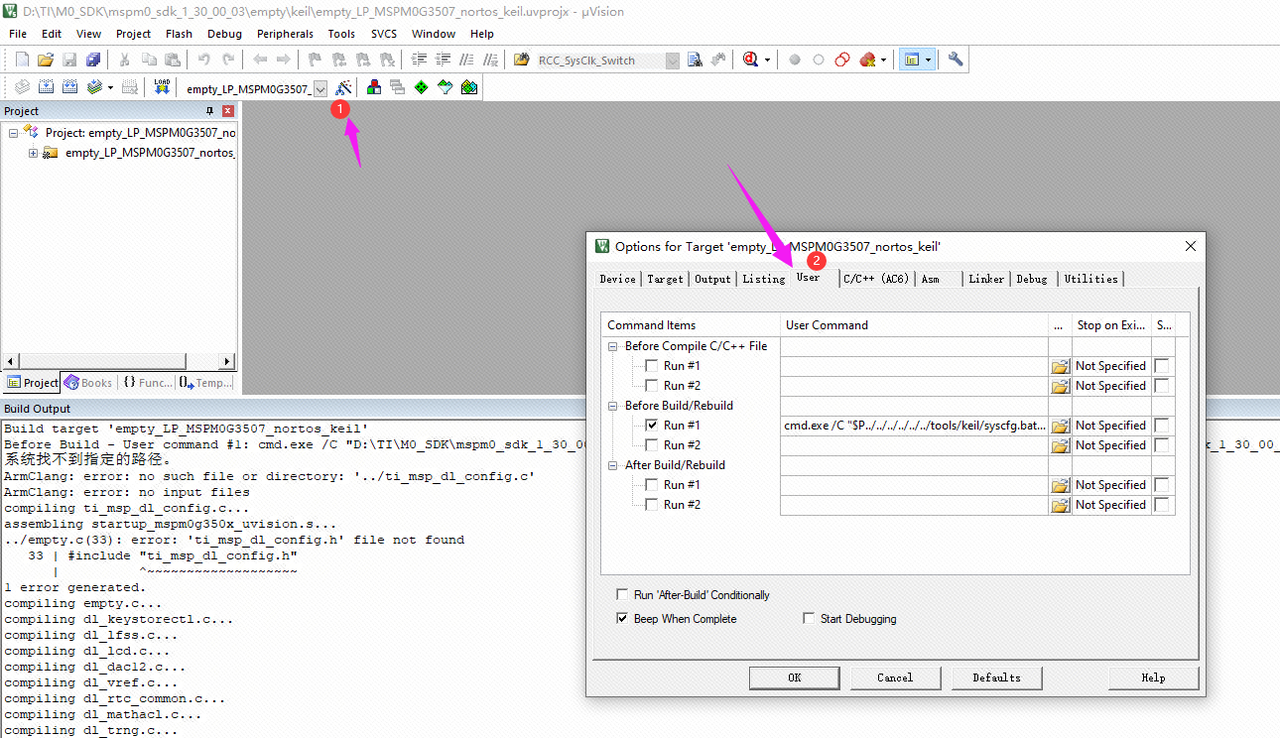Click the Build target toolbar icon
Image resolution: width=1280 pixels, height=738 pixels.
point(45,87)
